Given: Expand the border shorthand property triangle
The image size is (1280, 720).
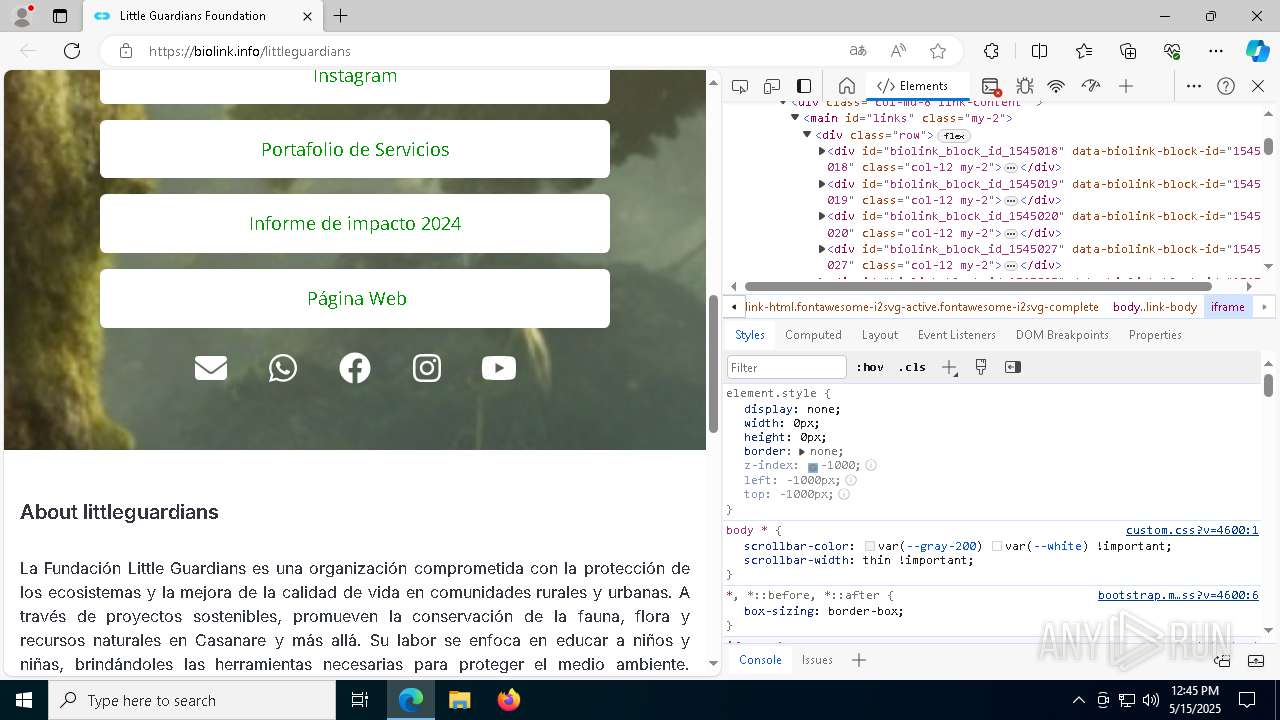Looking at the screenshot, I should 802,452.
